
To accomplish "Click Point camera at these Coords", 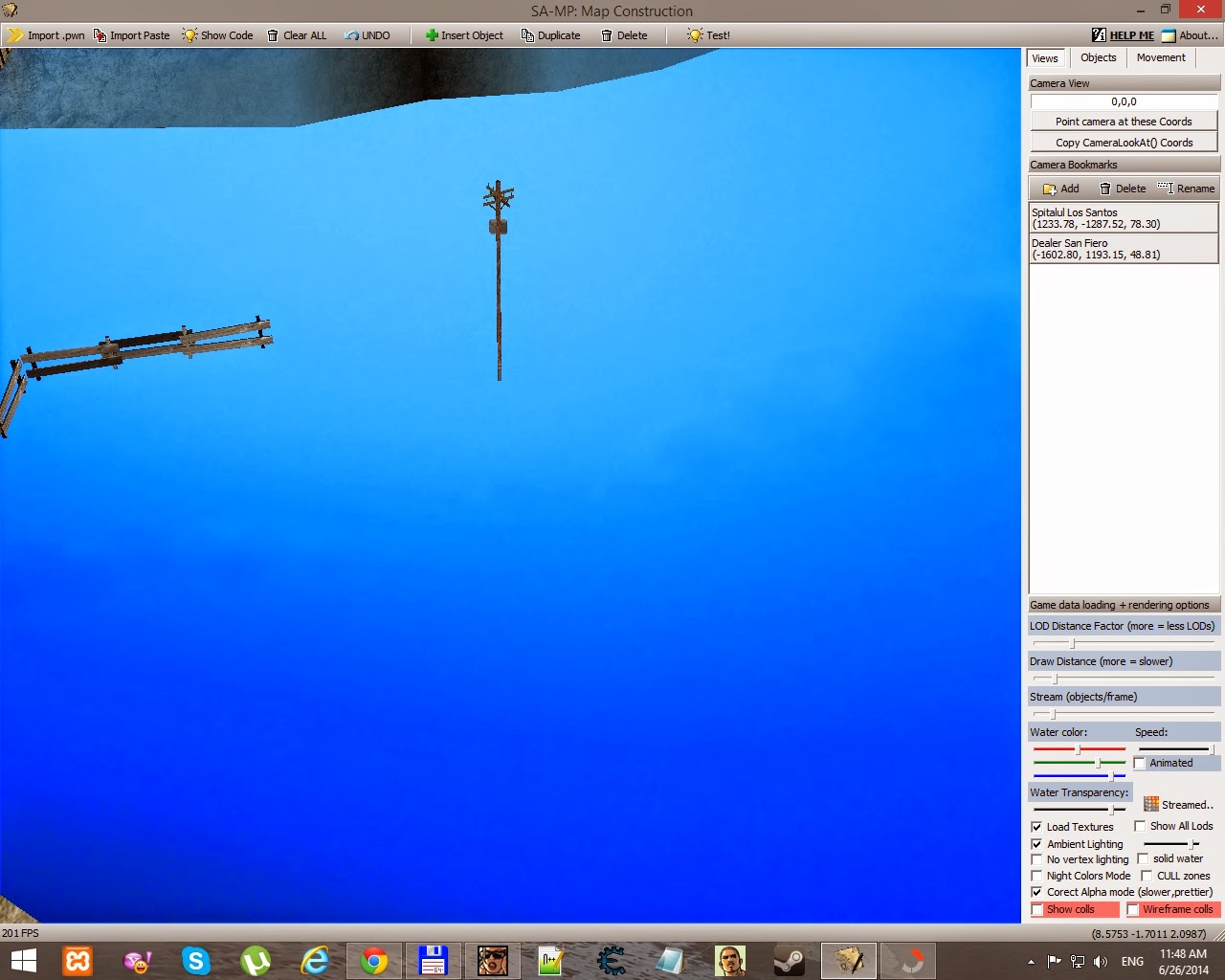I will (1124, 122).
